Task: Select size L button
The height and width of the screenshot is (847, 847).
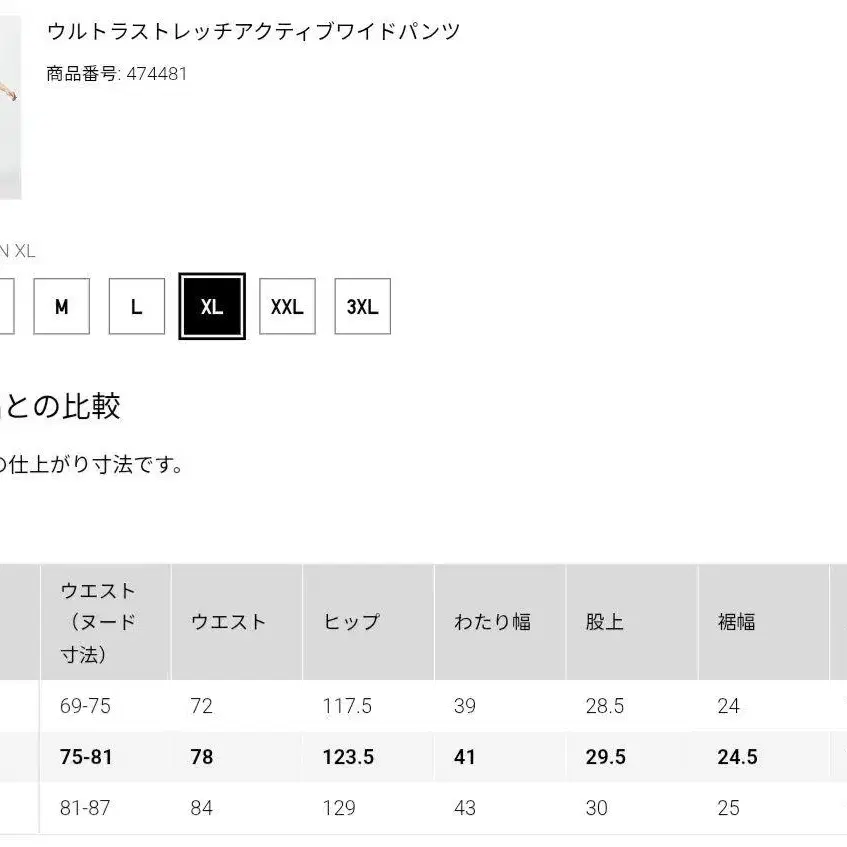Action: click(136, 306)
